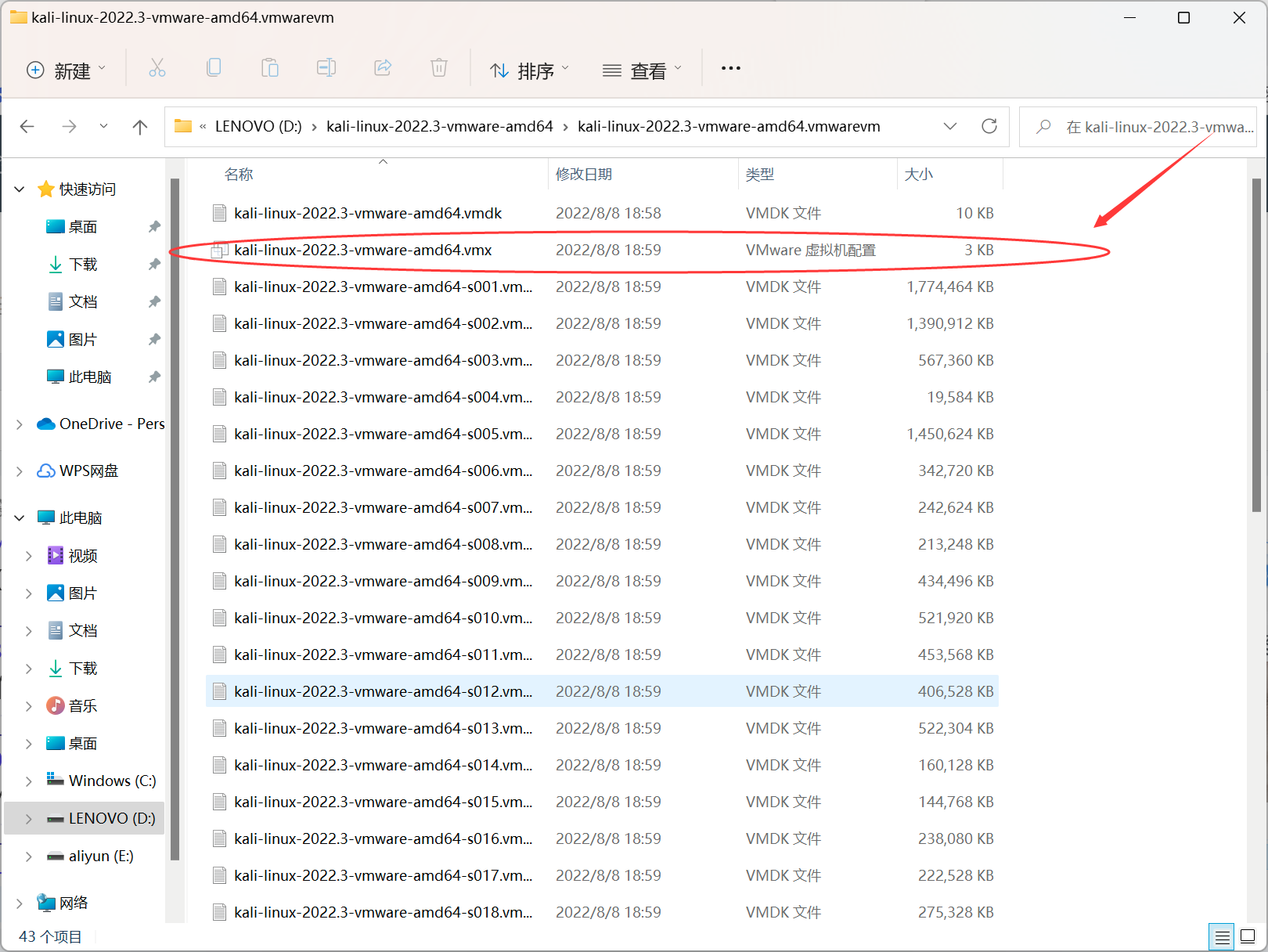Select the s012 vmdk file row
Screen dimensions: 1268x952
click(602, 691)
